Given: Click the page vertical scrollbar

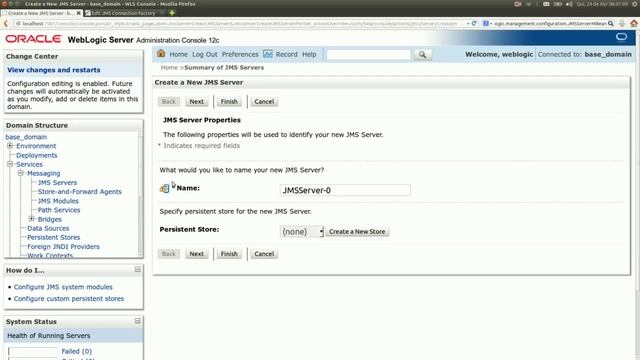Looking at the screenshot, I should pyautogui.click(x=637, y=196).
